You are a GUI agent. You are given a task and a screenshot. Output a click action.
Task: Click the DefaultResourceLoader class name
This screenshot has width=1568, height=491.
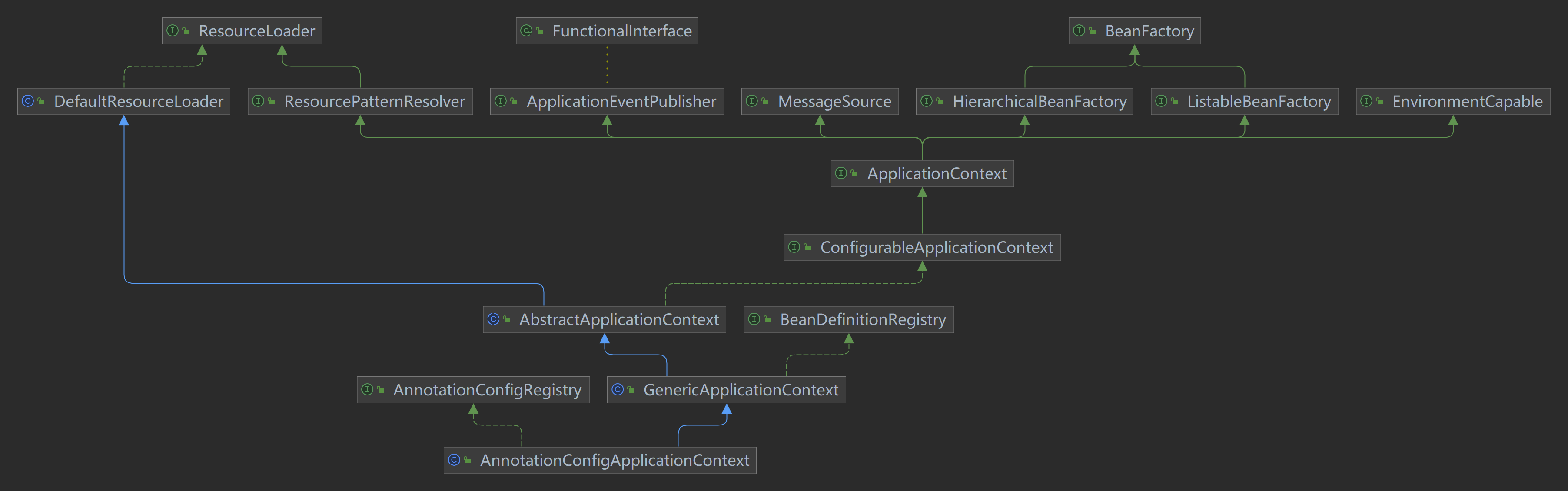click(138, 102)
